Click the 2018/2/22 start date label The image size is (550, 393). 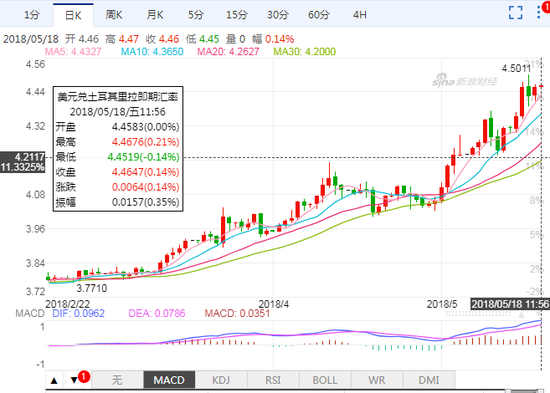tap(68, 304)
